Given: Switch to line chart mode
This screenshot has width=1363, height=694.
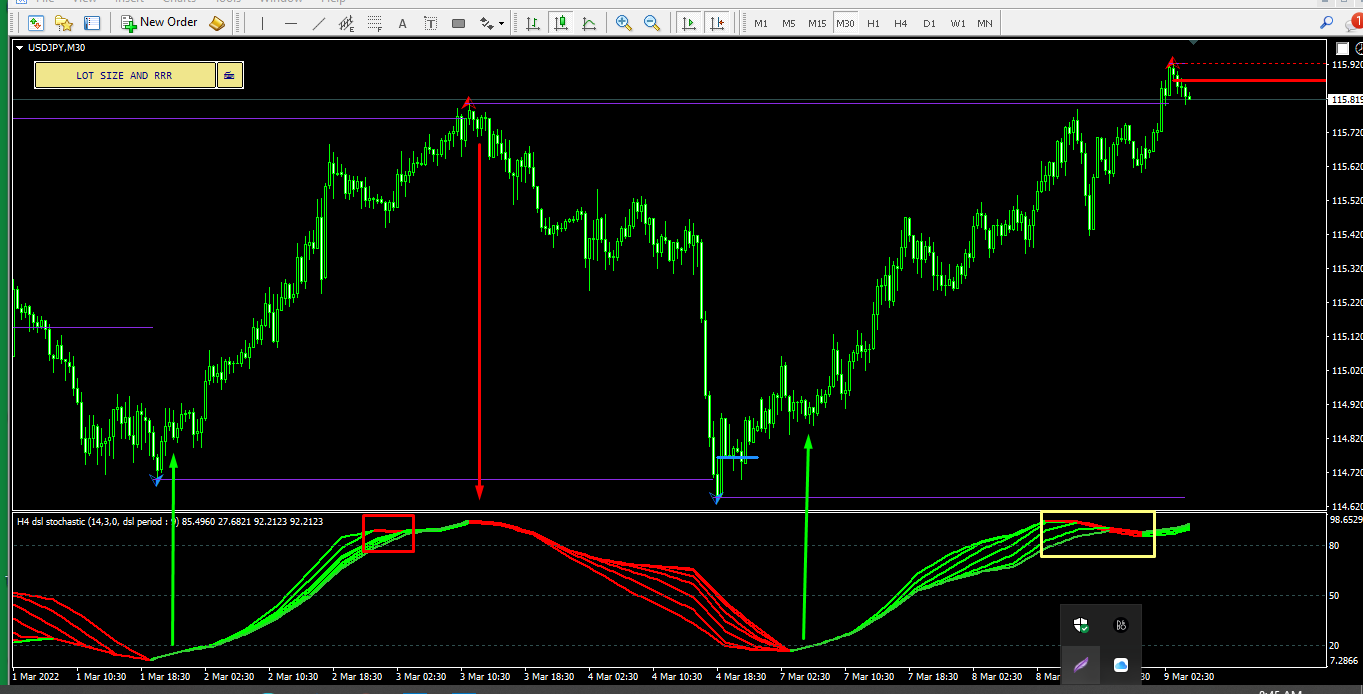Looking at the screenshot, I should click(589, 22).
